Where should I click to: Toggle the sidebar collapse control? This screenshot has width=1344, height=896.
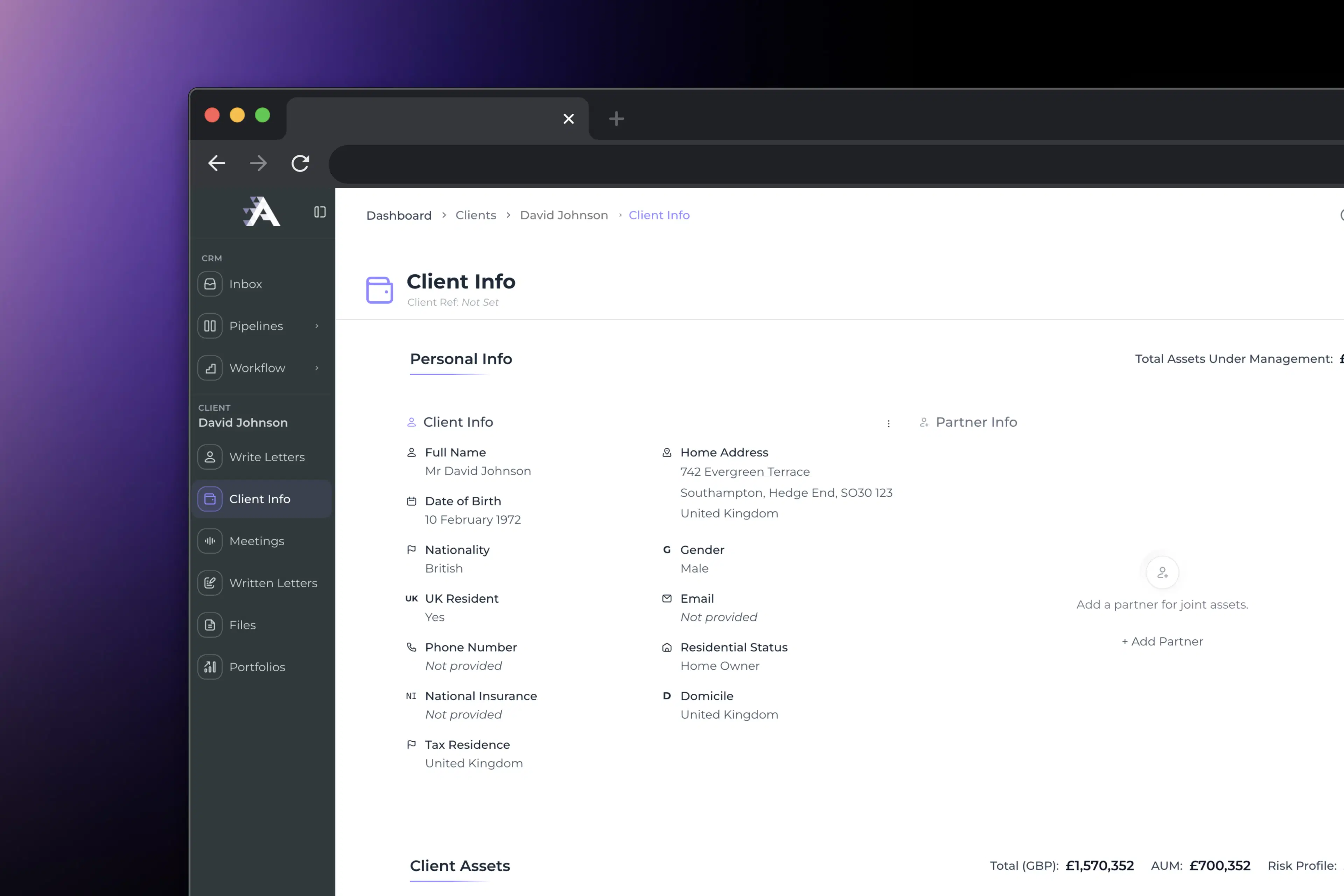(320, 211)
